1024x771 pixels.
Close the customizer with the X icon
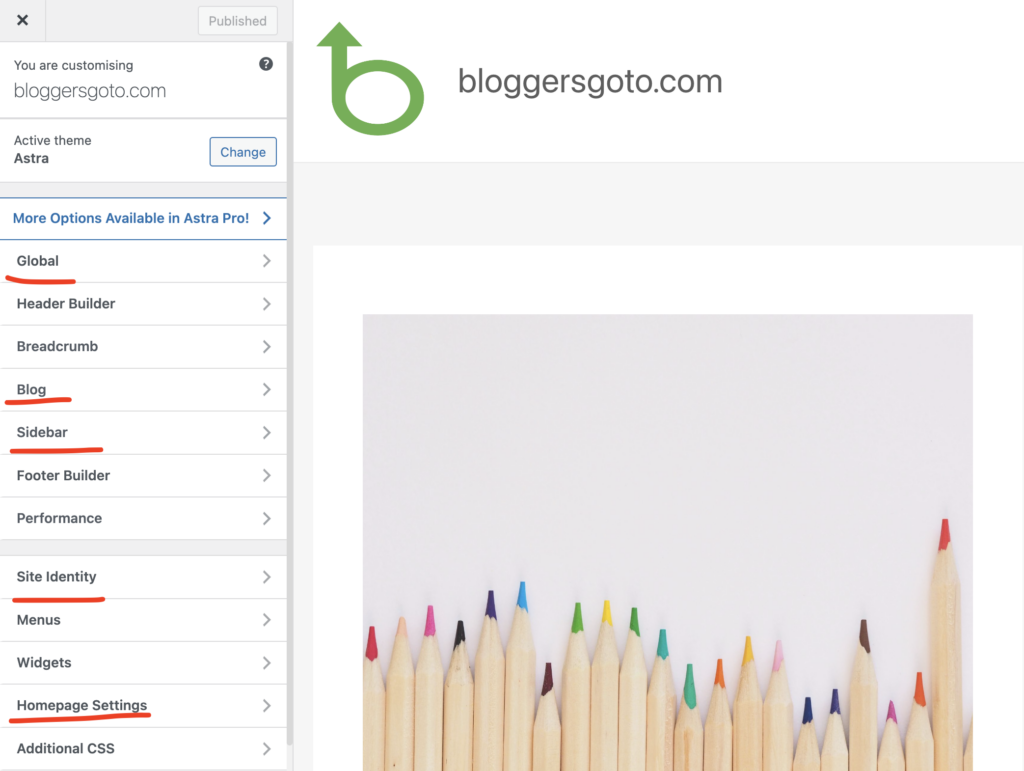[x=22, y=20]
